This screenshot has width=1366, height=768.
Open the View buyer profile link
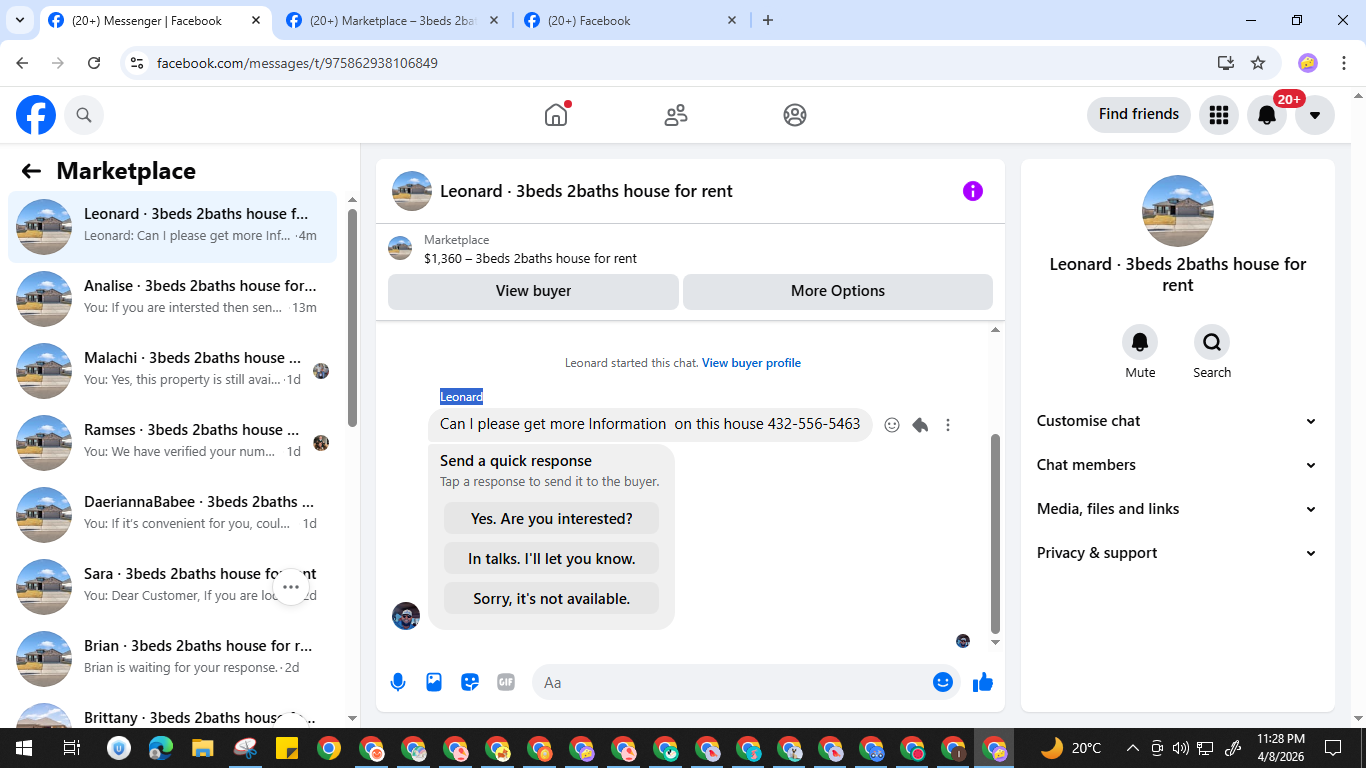tap(751, 363)
